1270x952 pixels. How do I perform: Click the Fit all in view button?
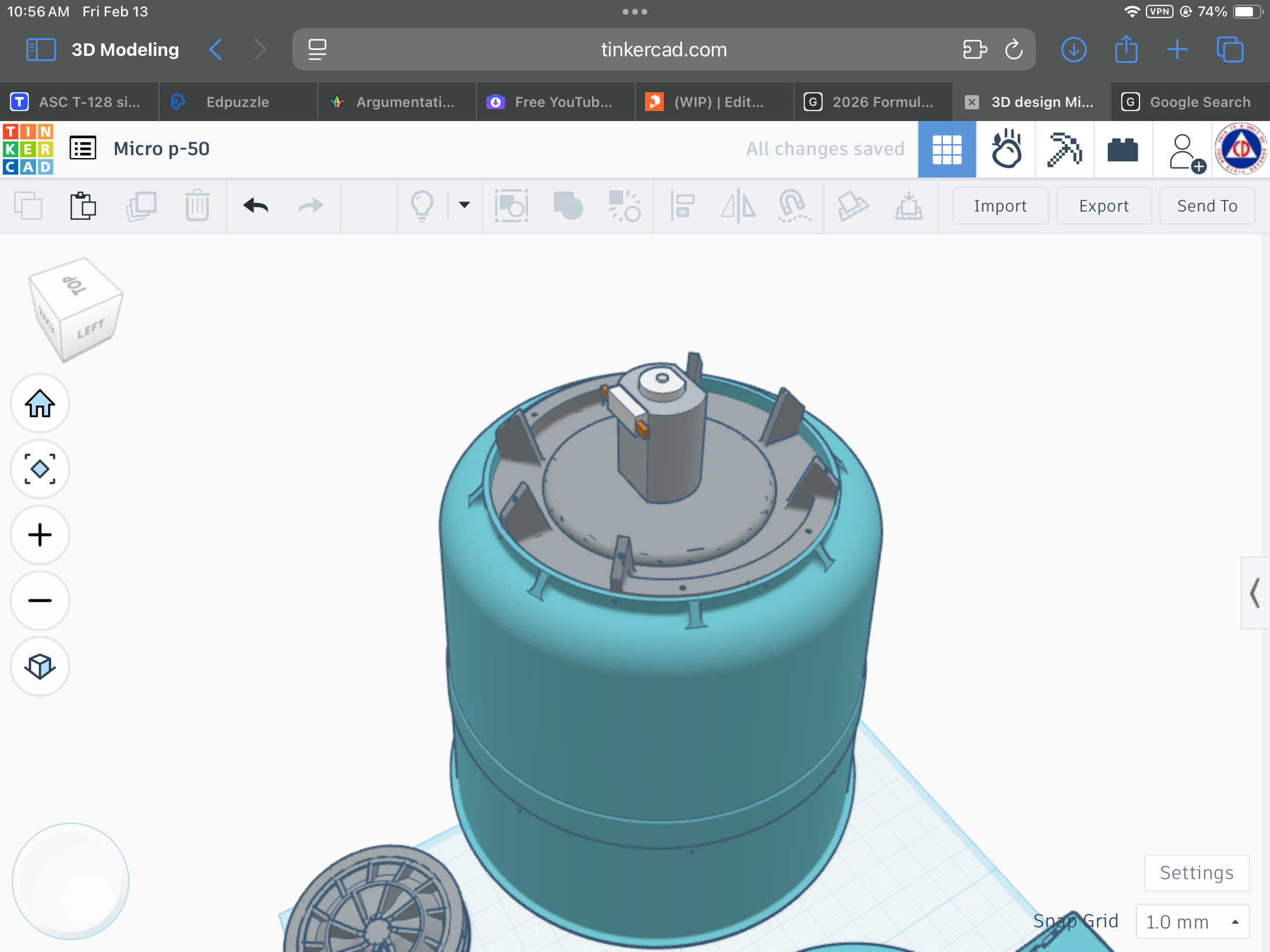[40, 469]
